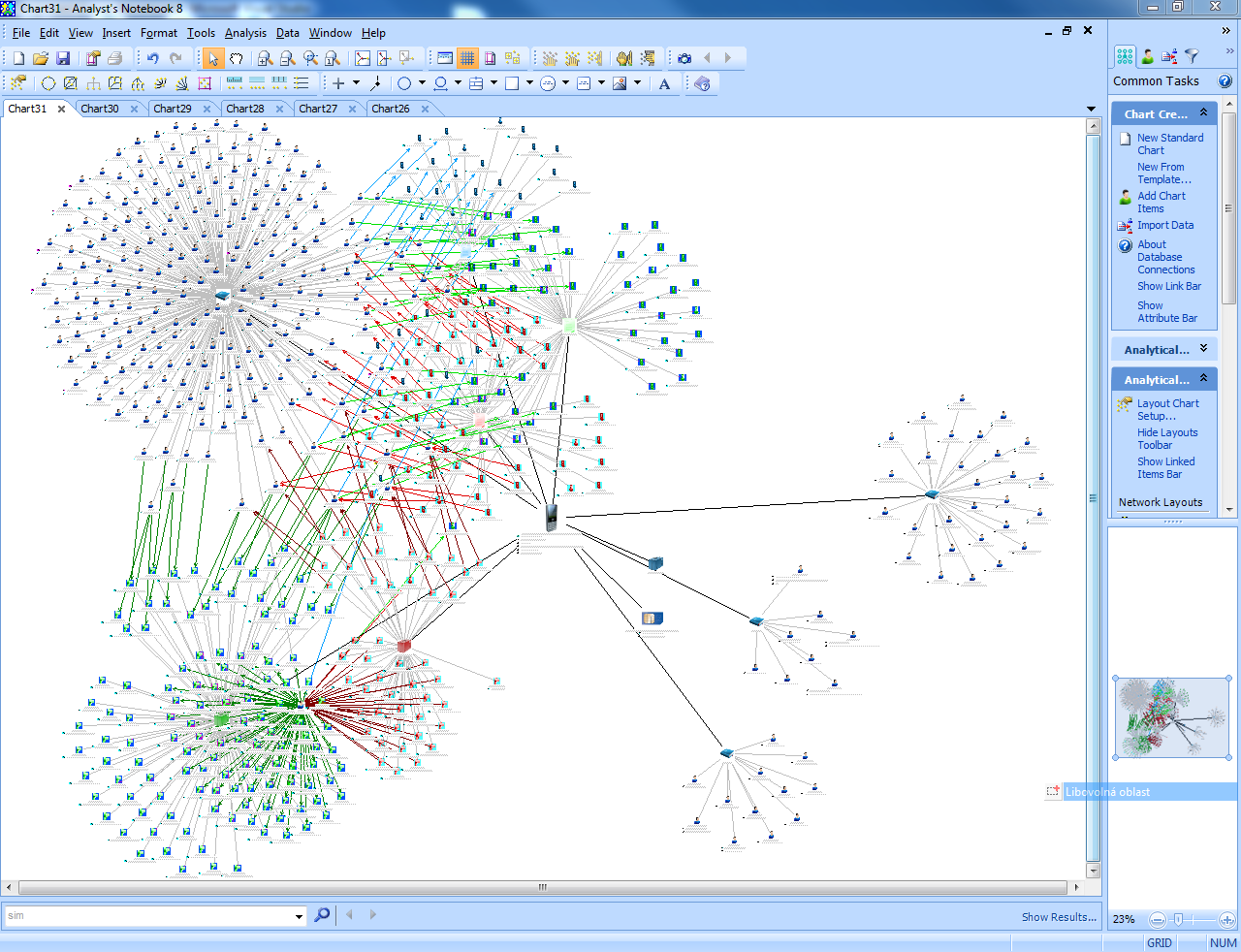Open dropdown arrow next to circle entity tool
1241x952 pixels.
[422, 83]
